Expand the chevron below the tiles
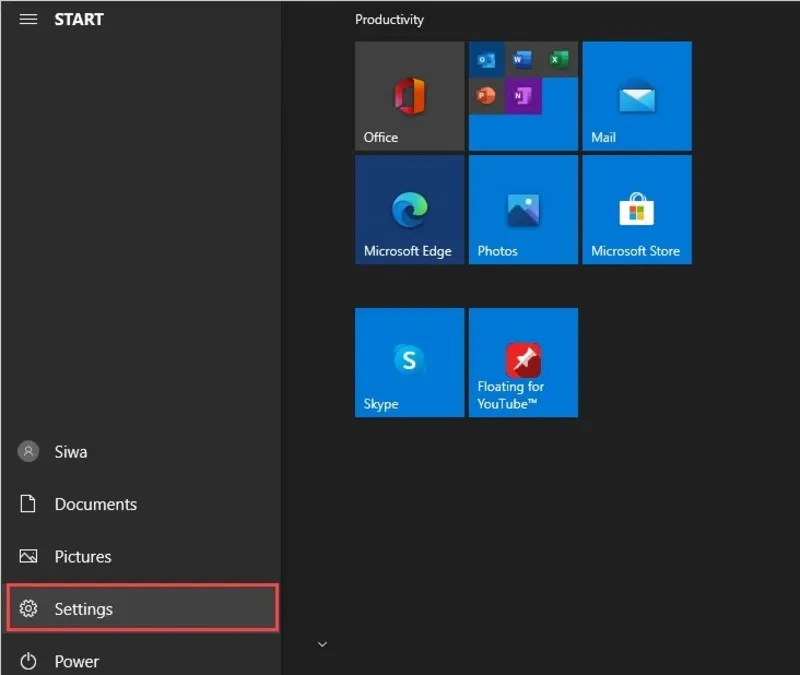 [322, 644]
